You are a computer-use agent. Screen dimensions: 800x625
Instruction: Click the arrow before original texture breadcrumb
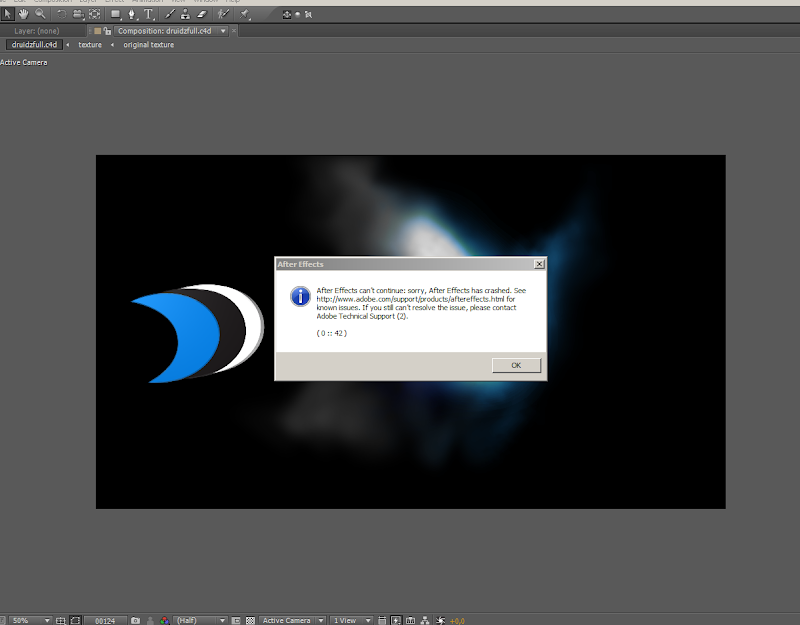(112, 45)
